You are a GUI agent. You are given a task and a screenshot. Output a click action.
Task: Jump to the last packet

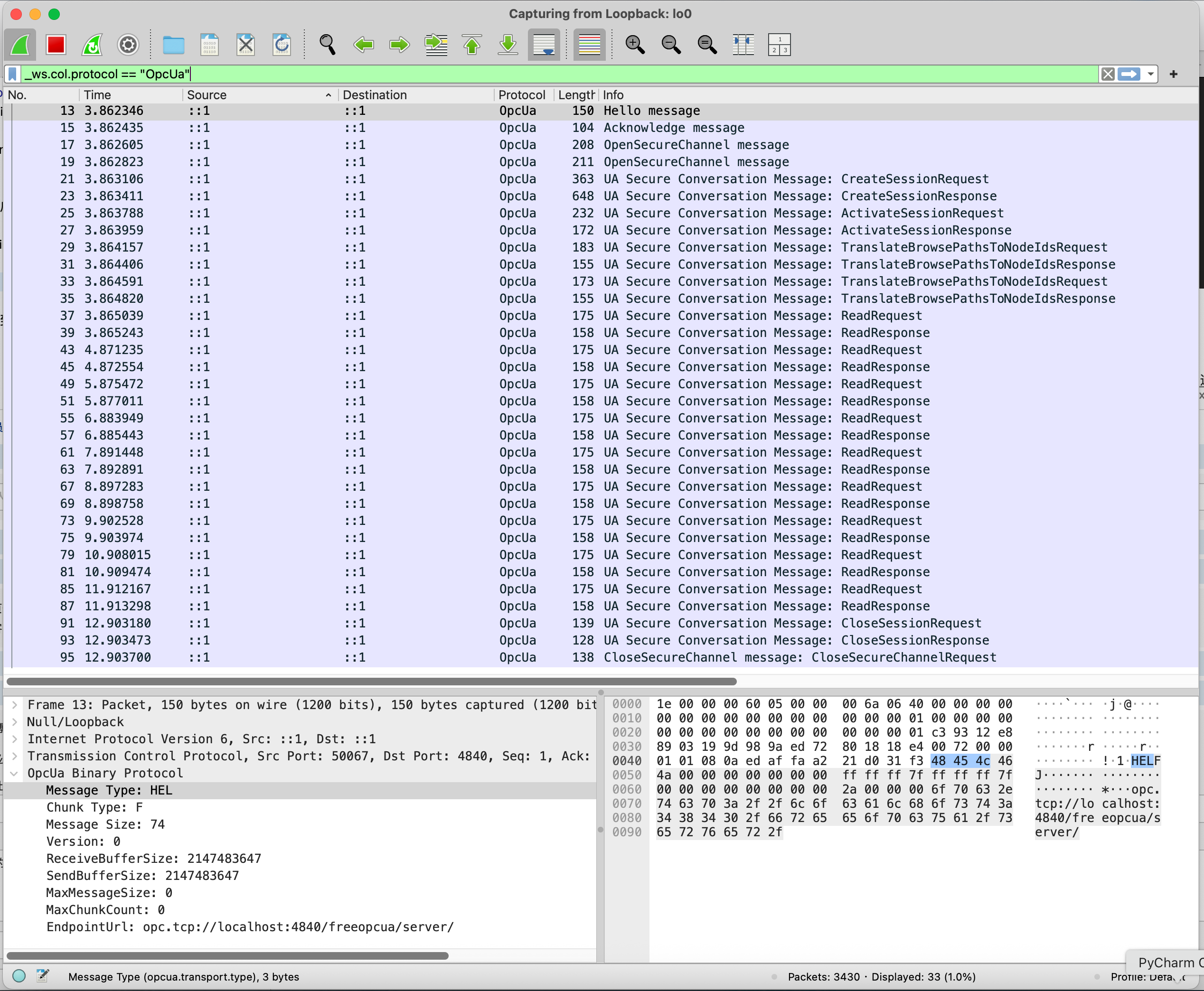click(x=508, y=45)
